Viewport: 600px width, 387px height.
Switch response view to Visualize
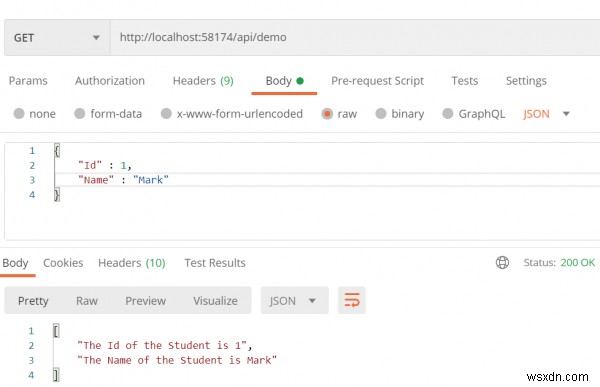[x=215, y=301]
